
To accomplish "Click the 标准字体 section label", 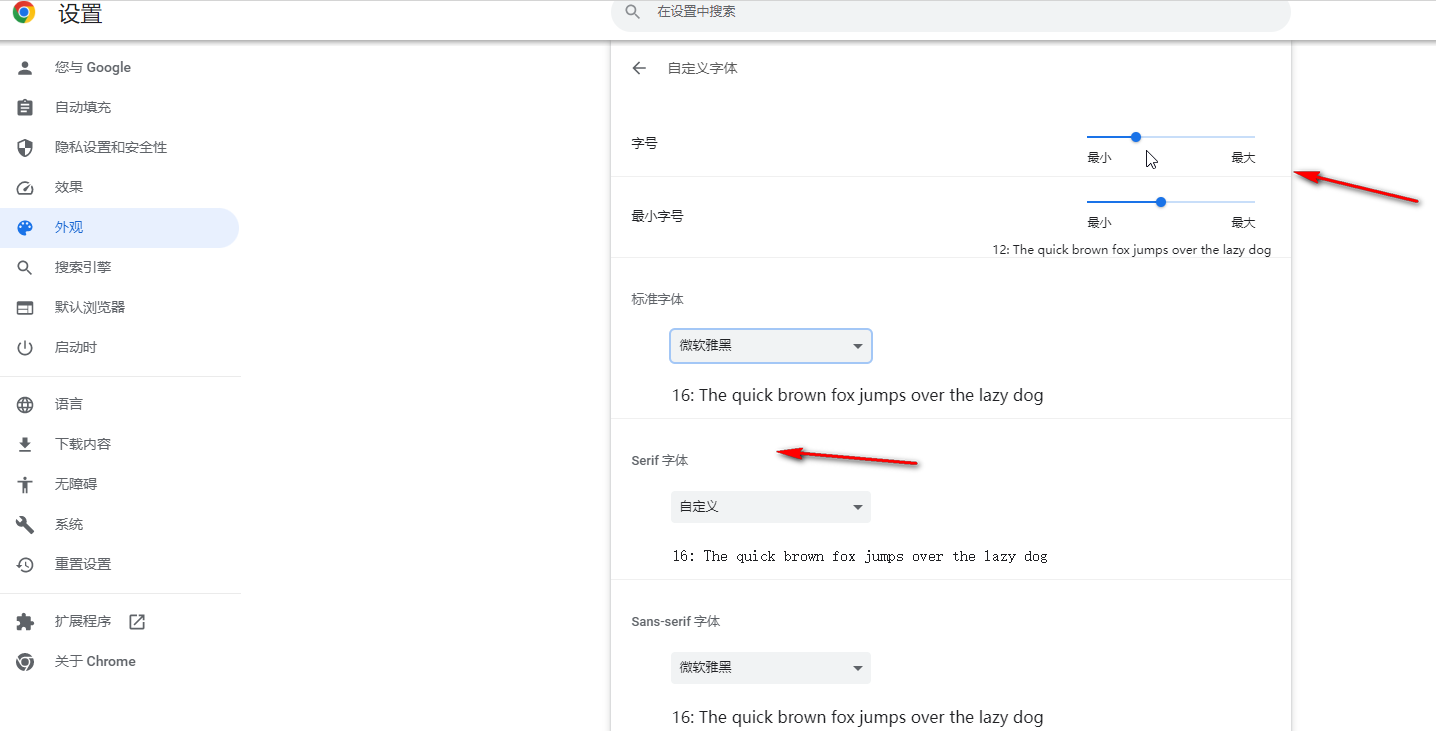I will pyautogui.click(x=658, y=300).
